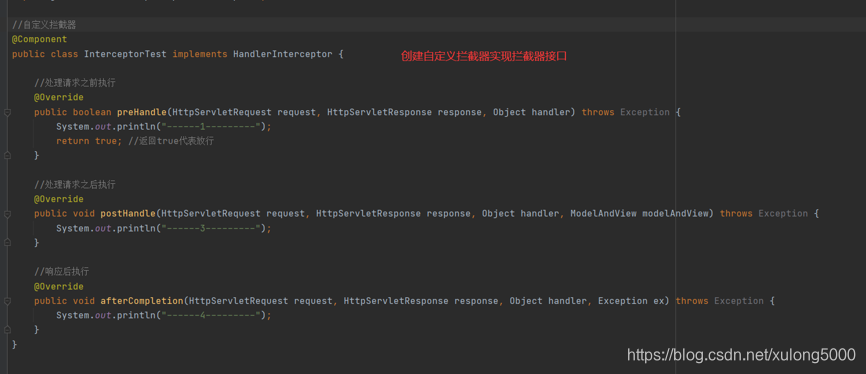Click the @Override annotation above preHandle
This screenshot has height=374, width=866.
point(59,97)
